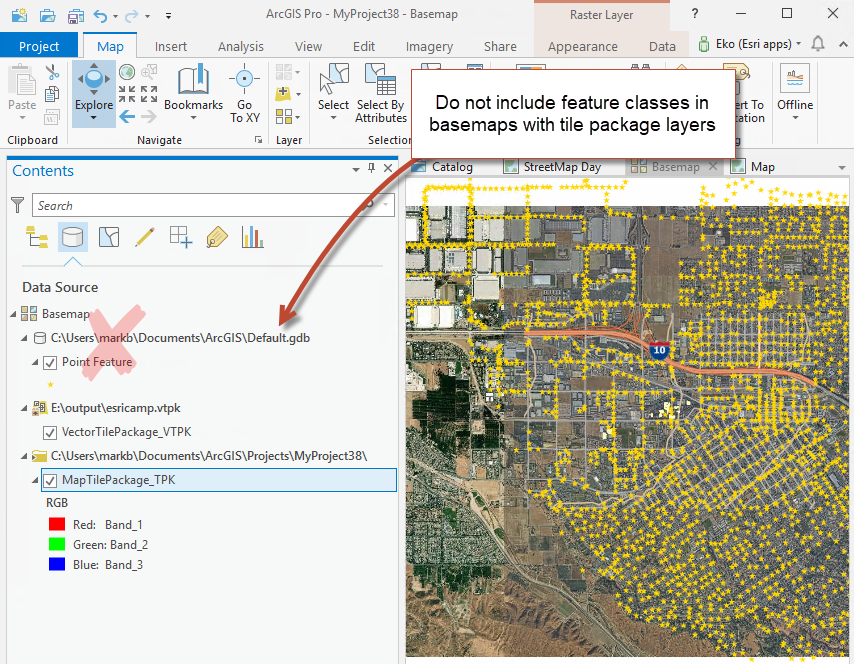Screen dimensions: 854x664
Task: Click the Green Band_2 color swatch
Action: (57, 544)
